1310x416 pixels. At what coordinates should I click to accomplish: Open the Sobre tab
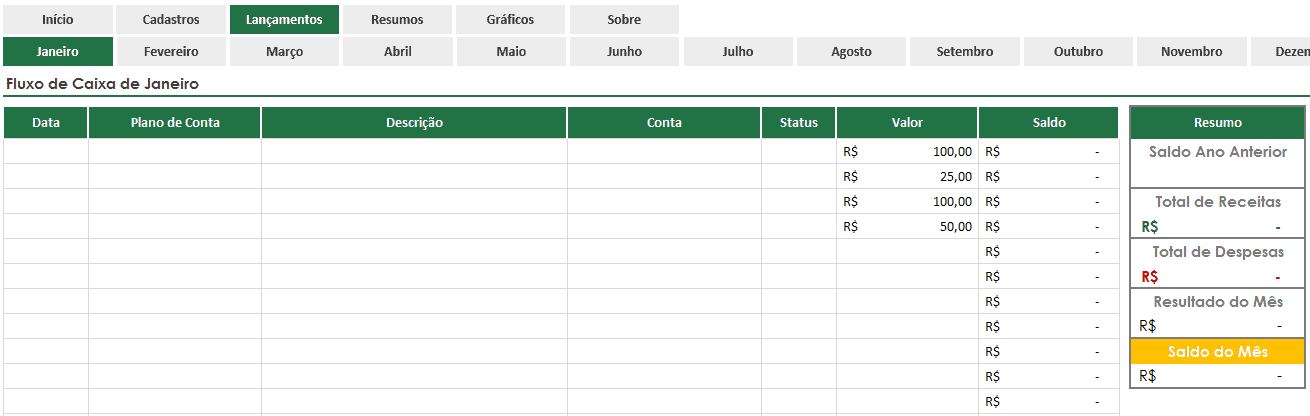tap(624, 20)
